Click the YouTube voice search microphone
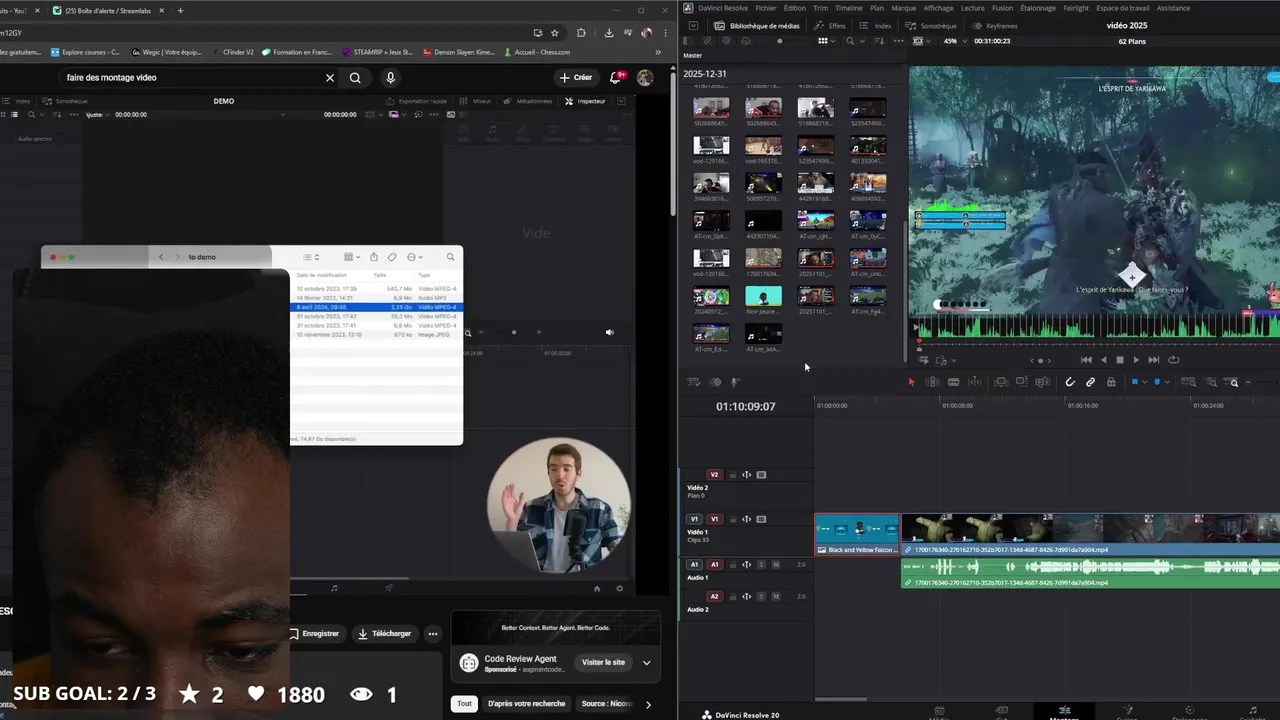 point(390,77)
